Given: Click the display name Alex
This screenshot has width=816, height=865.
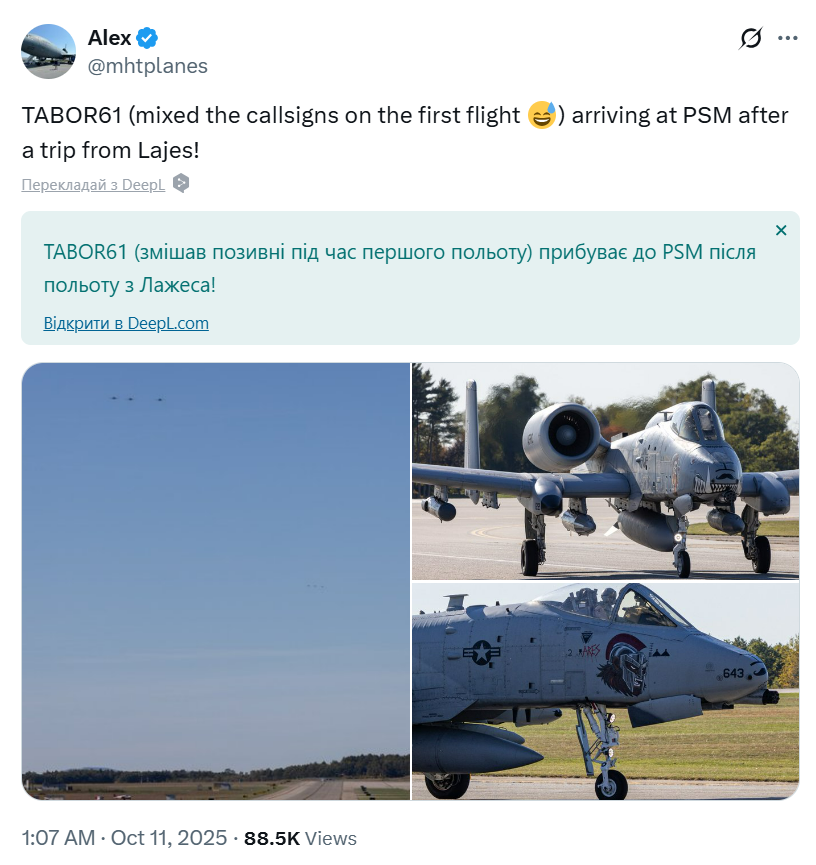Looking at the screenshot, I should tap(109, 38).
